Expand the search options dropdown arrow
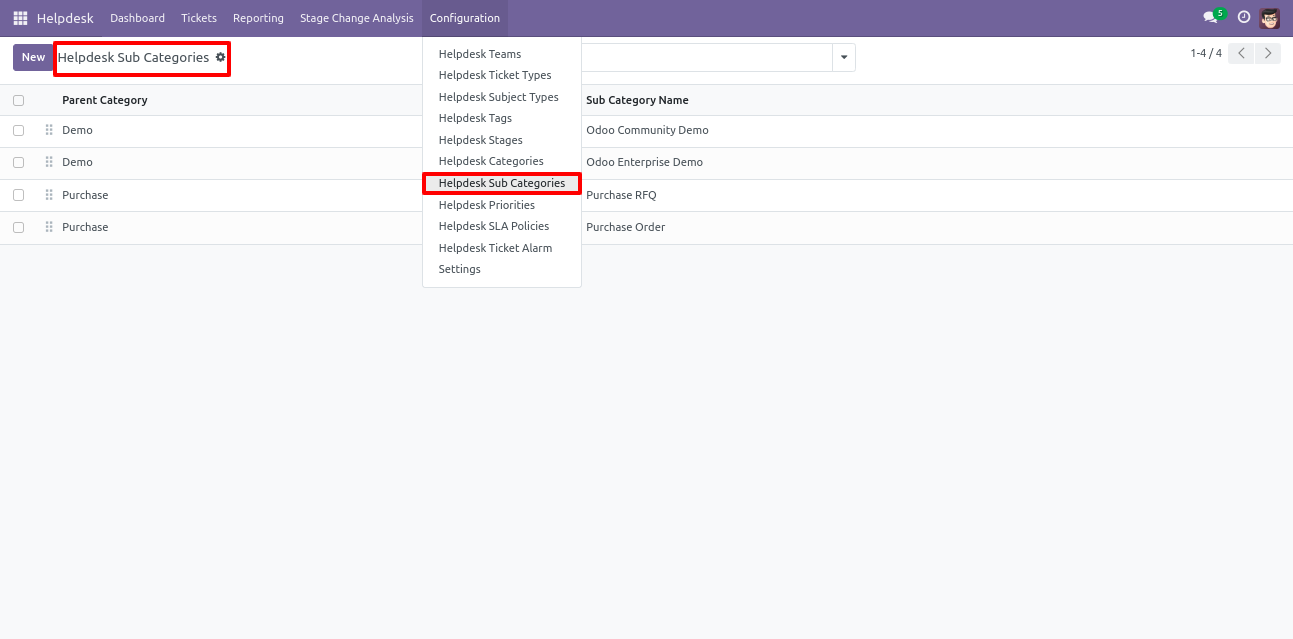Viewport: 1293px width, 639px height. coord(844,58)
